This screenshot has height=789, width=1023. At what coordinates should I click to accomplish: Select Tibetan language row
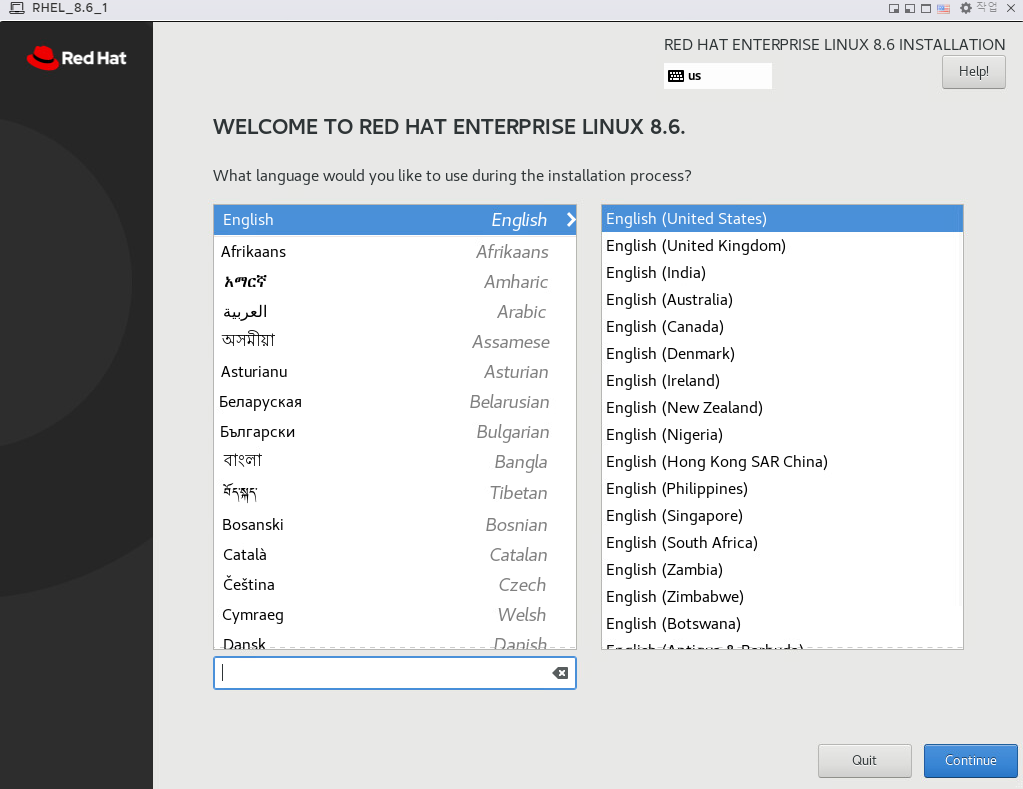click(x=395, y=492)
